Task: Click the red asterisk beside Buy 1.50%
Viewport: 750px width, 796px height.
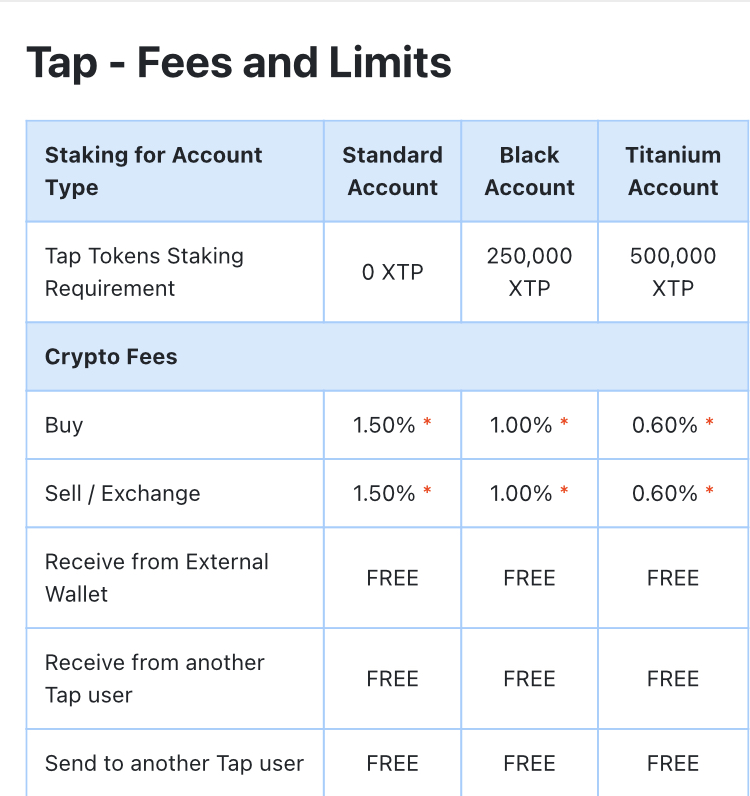Action: coord(427,422)
